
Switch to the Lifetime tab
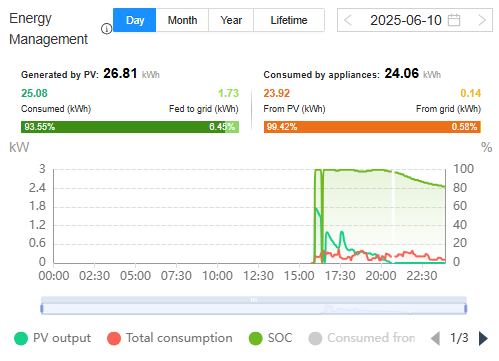[x=289, y=20]
